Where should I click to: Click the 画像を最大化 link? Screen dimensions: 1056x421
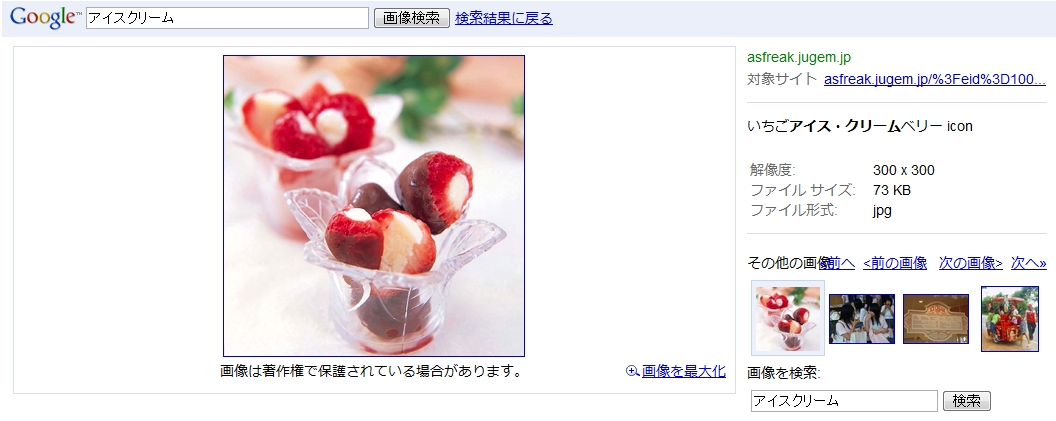pyautogui.click(x=684, y=371)
